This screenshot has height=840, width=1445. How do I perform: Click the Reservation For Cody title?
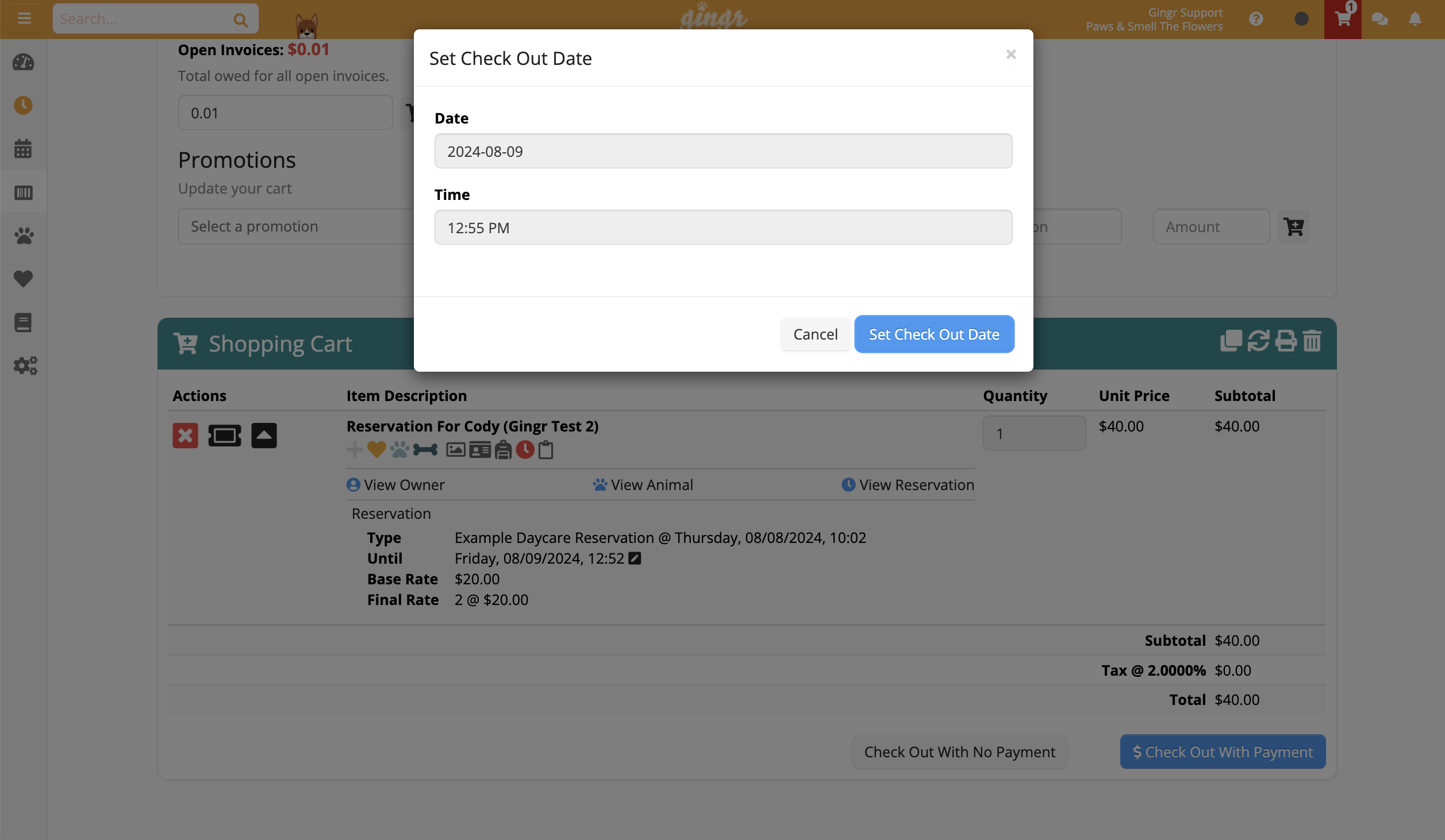click(x=472, y=426)
